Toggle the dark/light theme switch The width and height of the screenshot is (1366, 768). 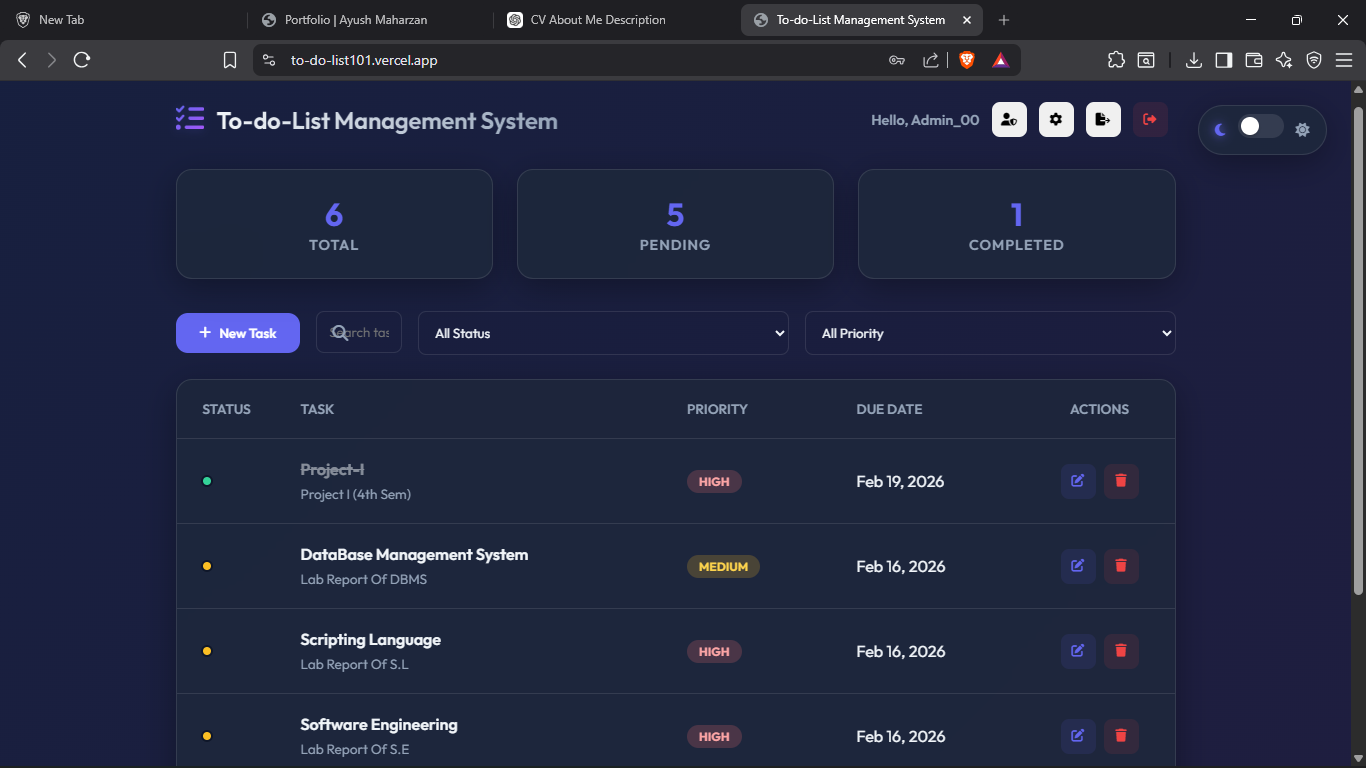tap(1260, 127)
